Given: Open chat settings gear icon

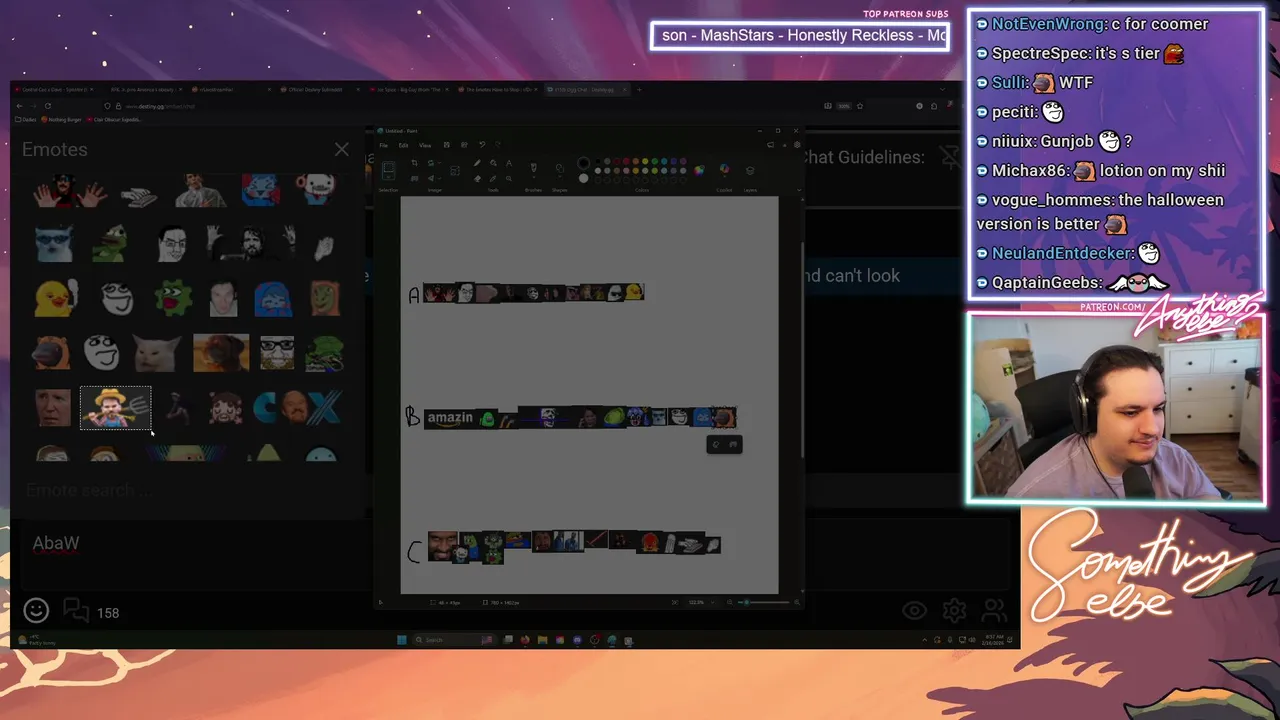Looking at the screenshot, I should 954,610.
